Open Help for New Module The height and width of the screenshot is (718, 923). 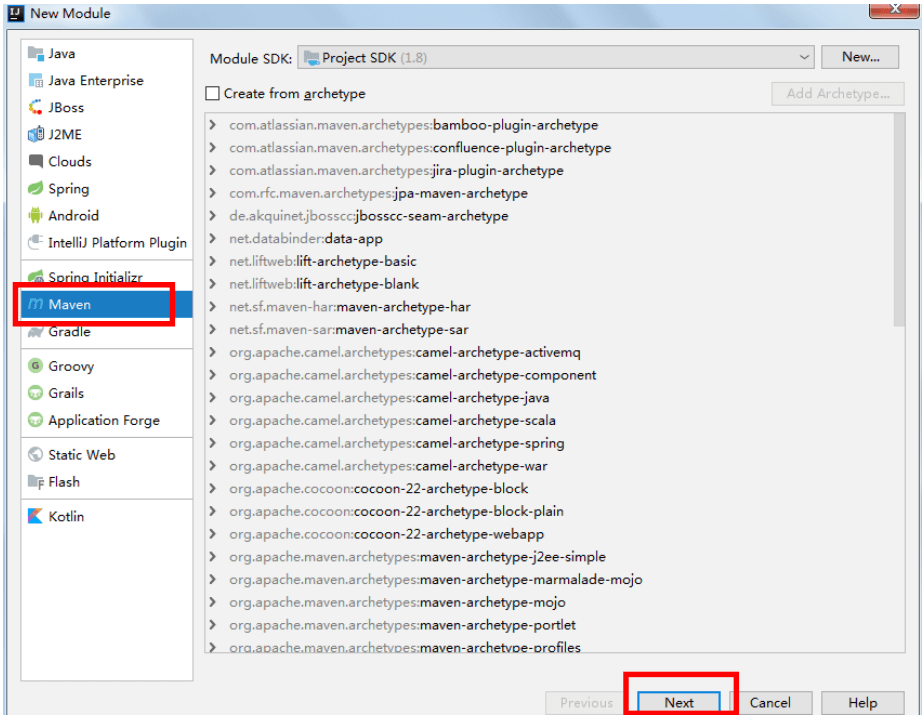click(862, 703)
